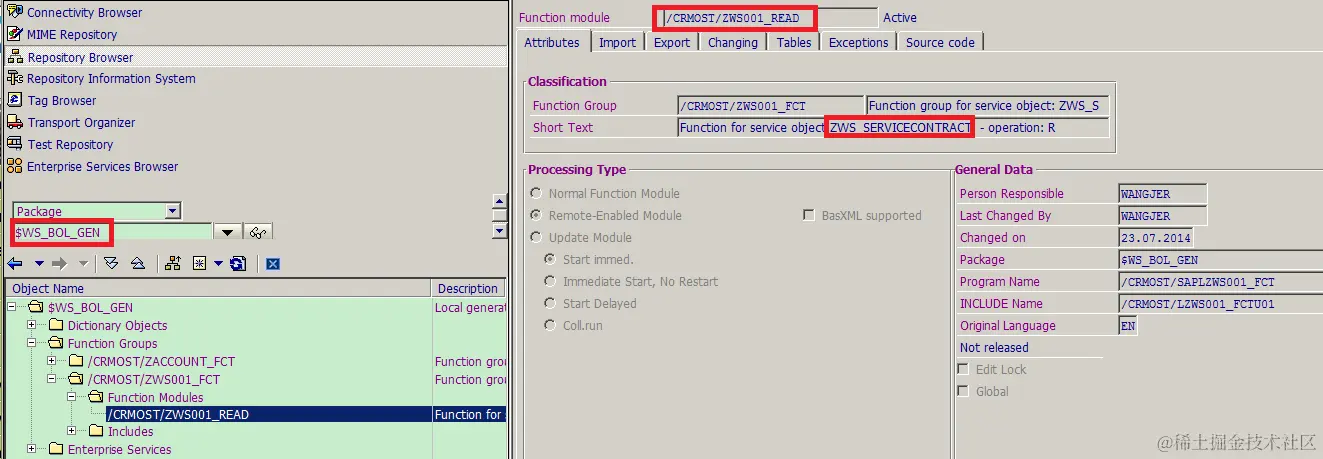Click the blue back arrow in navigation toolbar

click(x=15, y=263)
